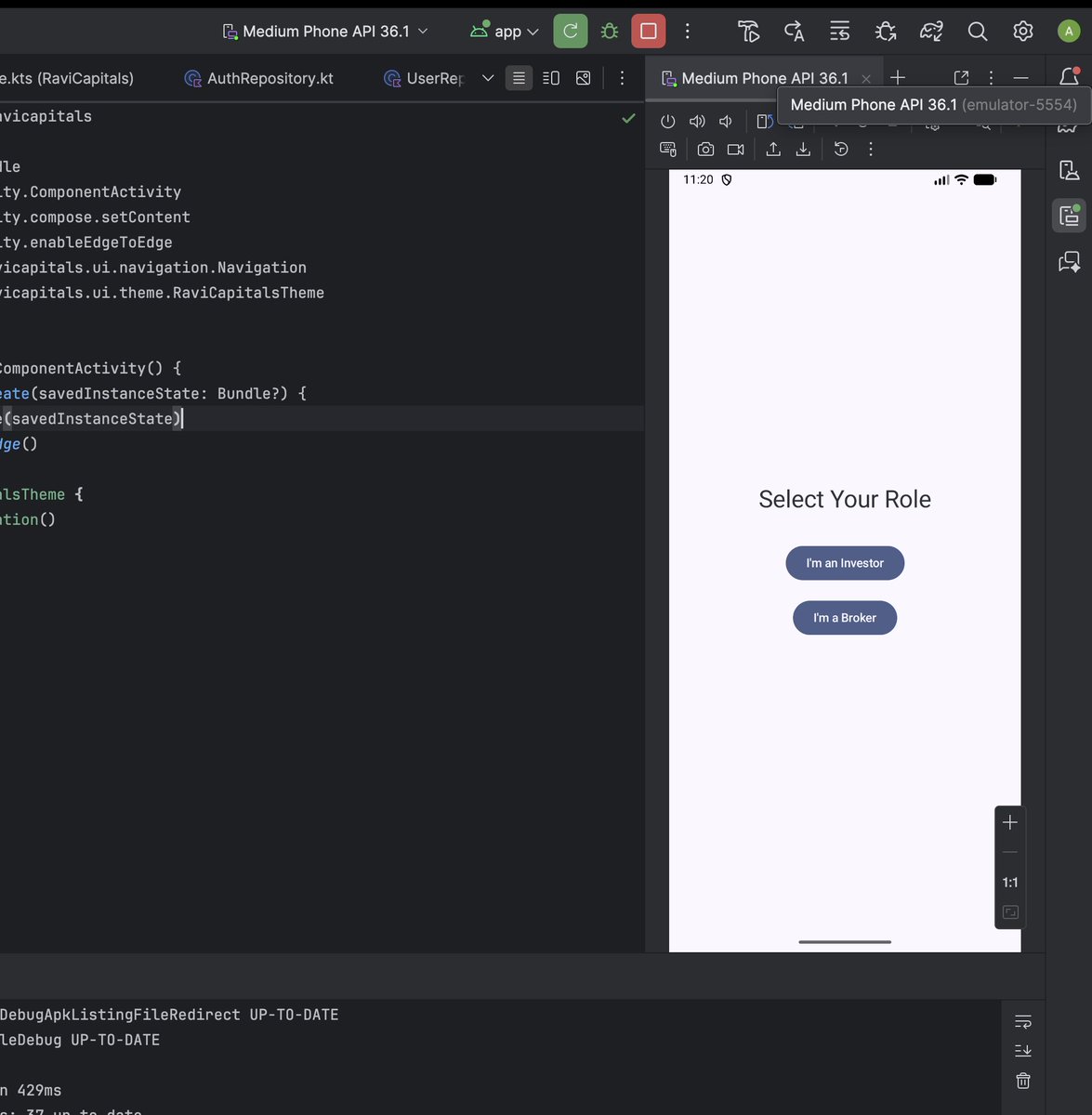
Task: Switch to UserRep editor tab
Action: pos(425,79)
